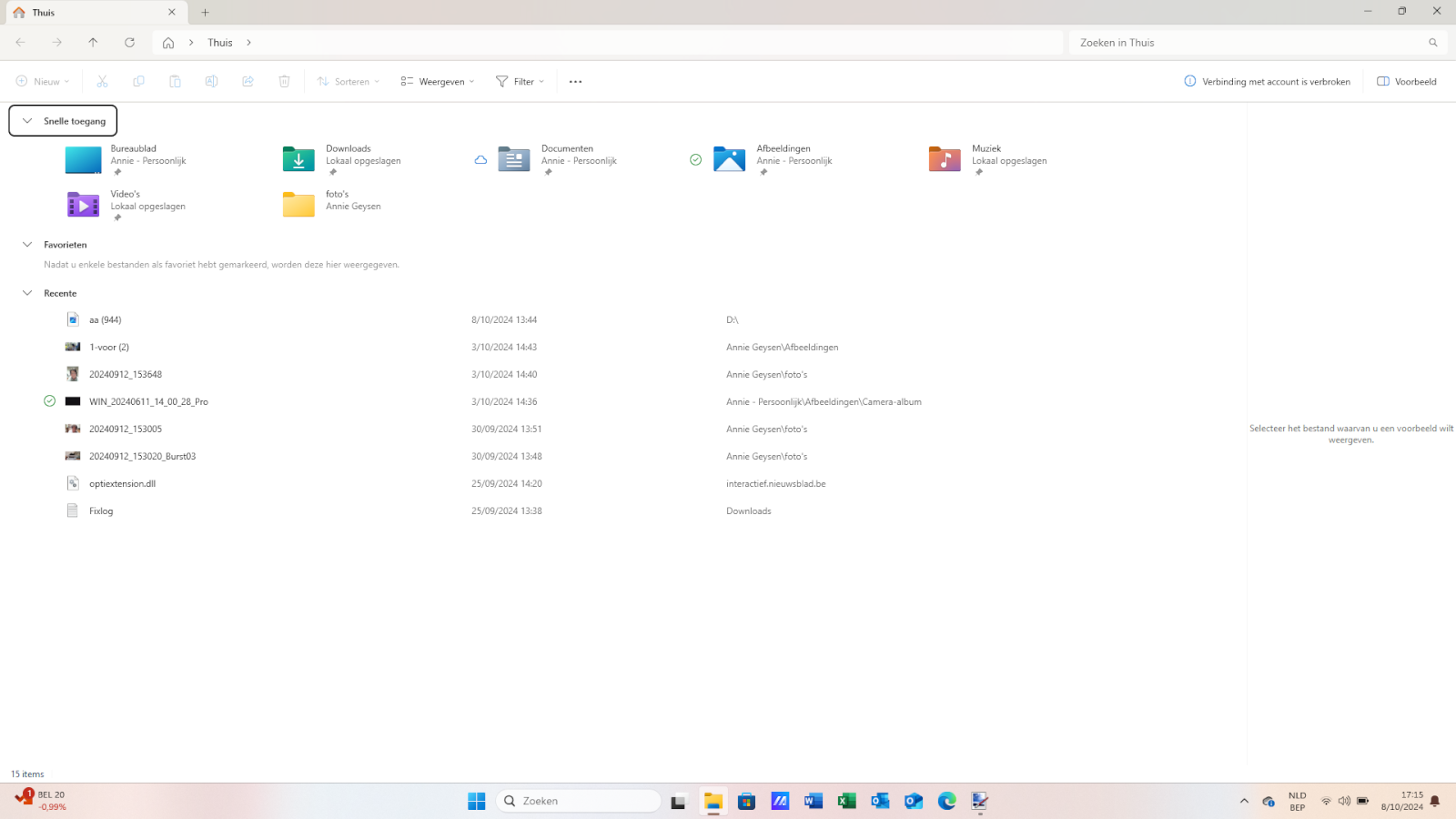The height and width of the screenshot is (819, 1456).
Task: Open Microsoft Edge from the taskbar
Action: coord(946,801)
